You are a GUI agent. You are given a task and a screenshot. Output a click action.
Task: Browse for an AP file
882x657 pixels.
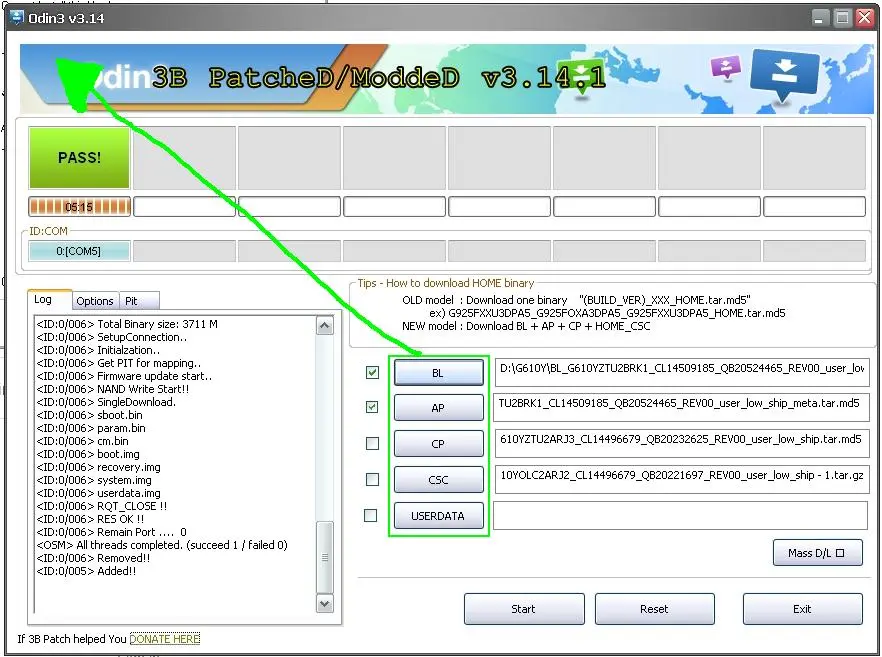438,408
